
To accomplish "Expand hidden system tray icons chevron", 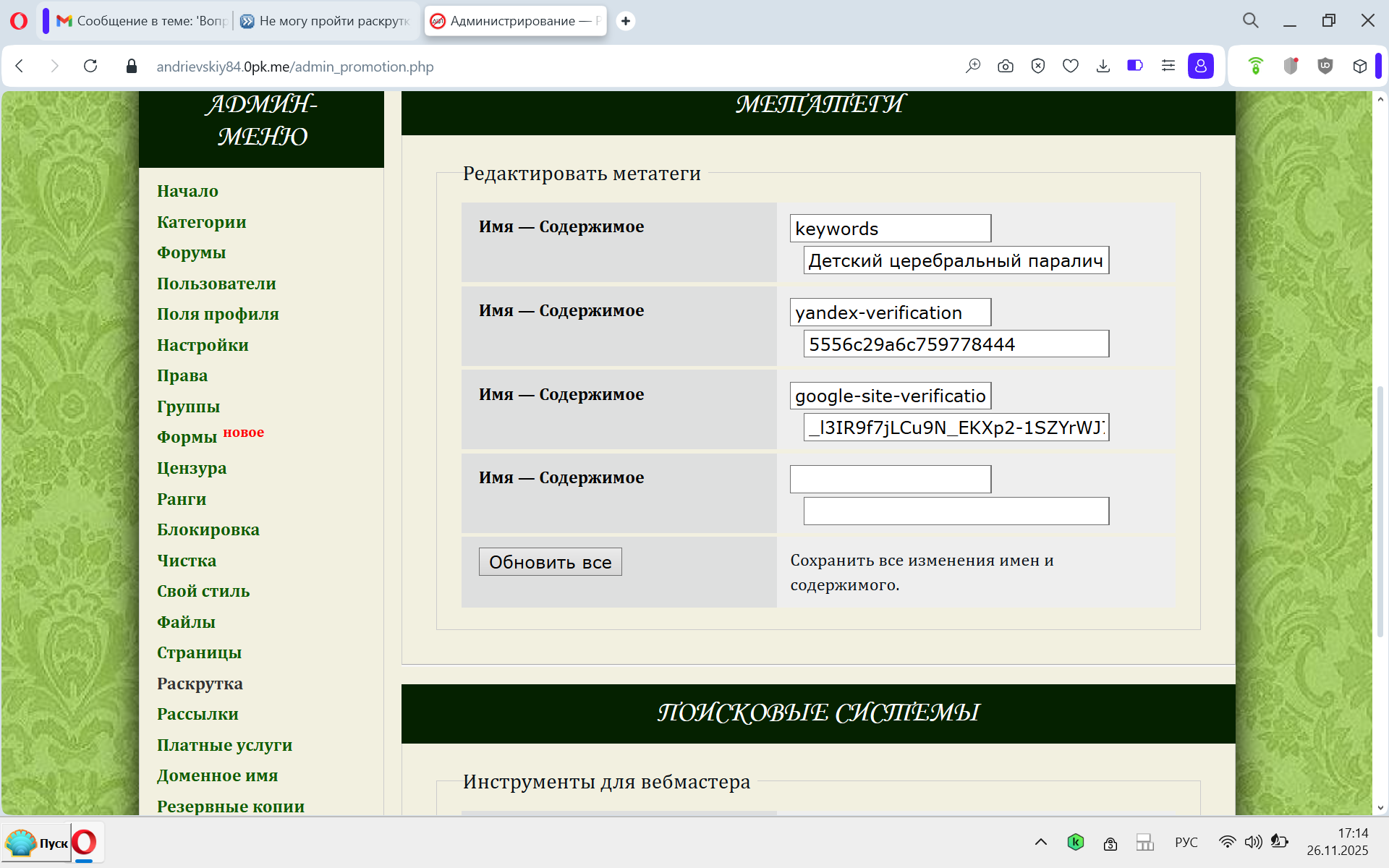I will pyautogui.click(x=1040, y=841).
